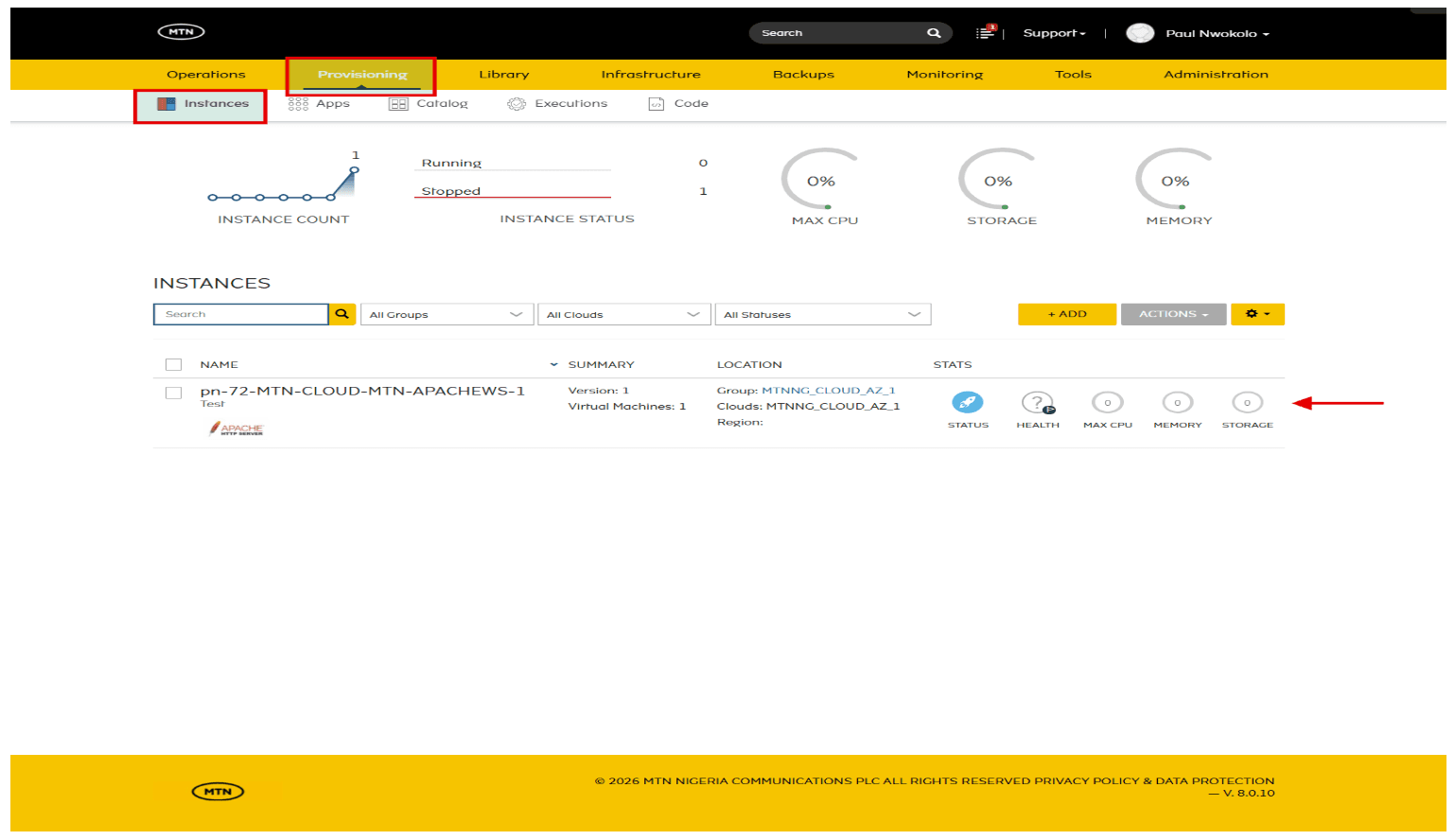Click the Apache HTTP Server logo
The image size is (1455, 840).
coord(237,429)
